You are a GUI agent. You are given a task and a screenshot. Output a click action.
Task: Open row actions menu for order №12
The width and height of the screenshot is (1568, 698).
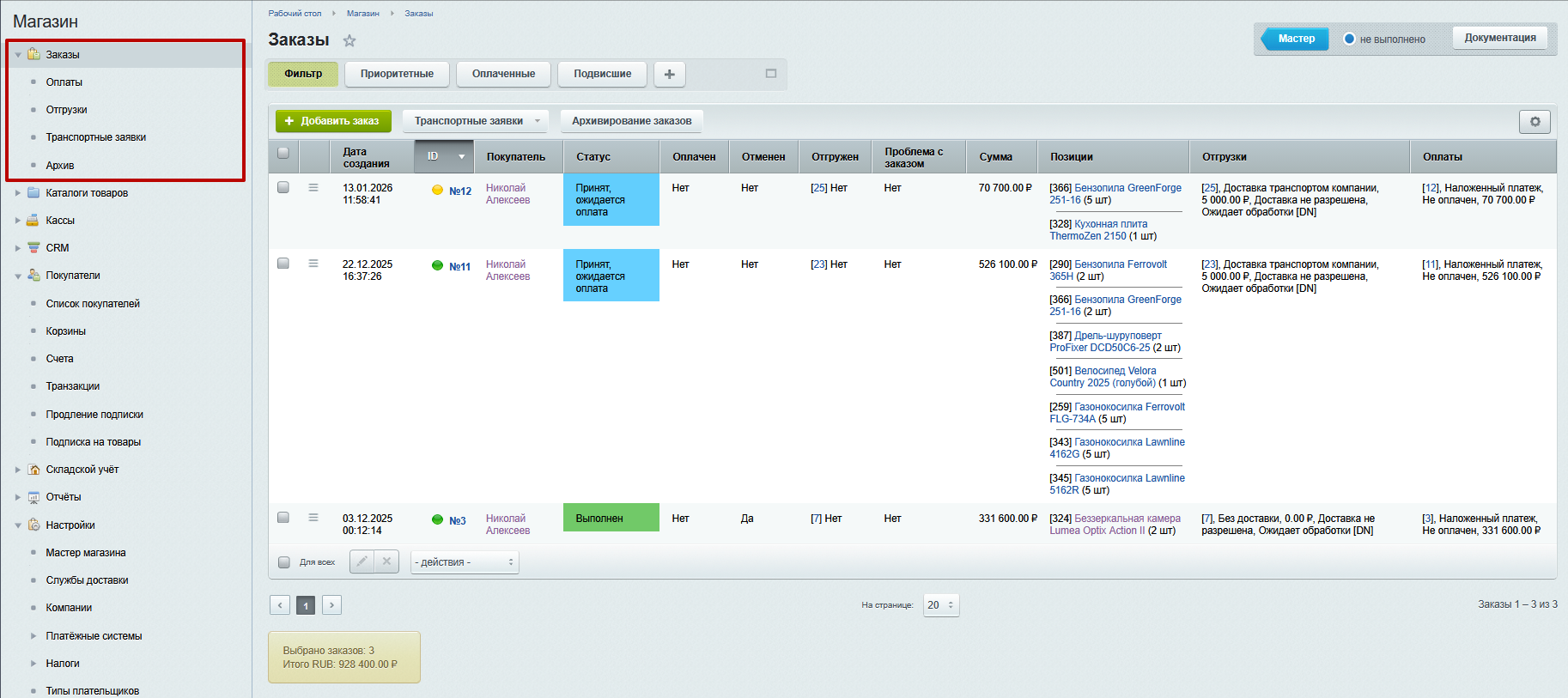pos(313,188)
